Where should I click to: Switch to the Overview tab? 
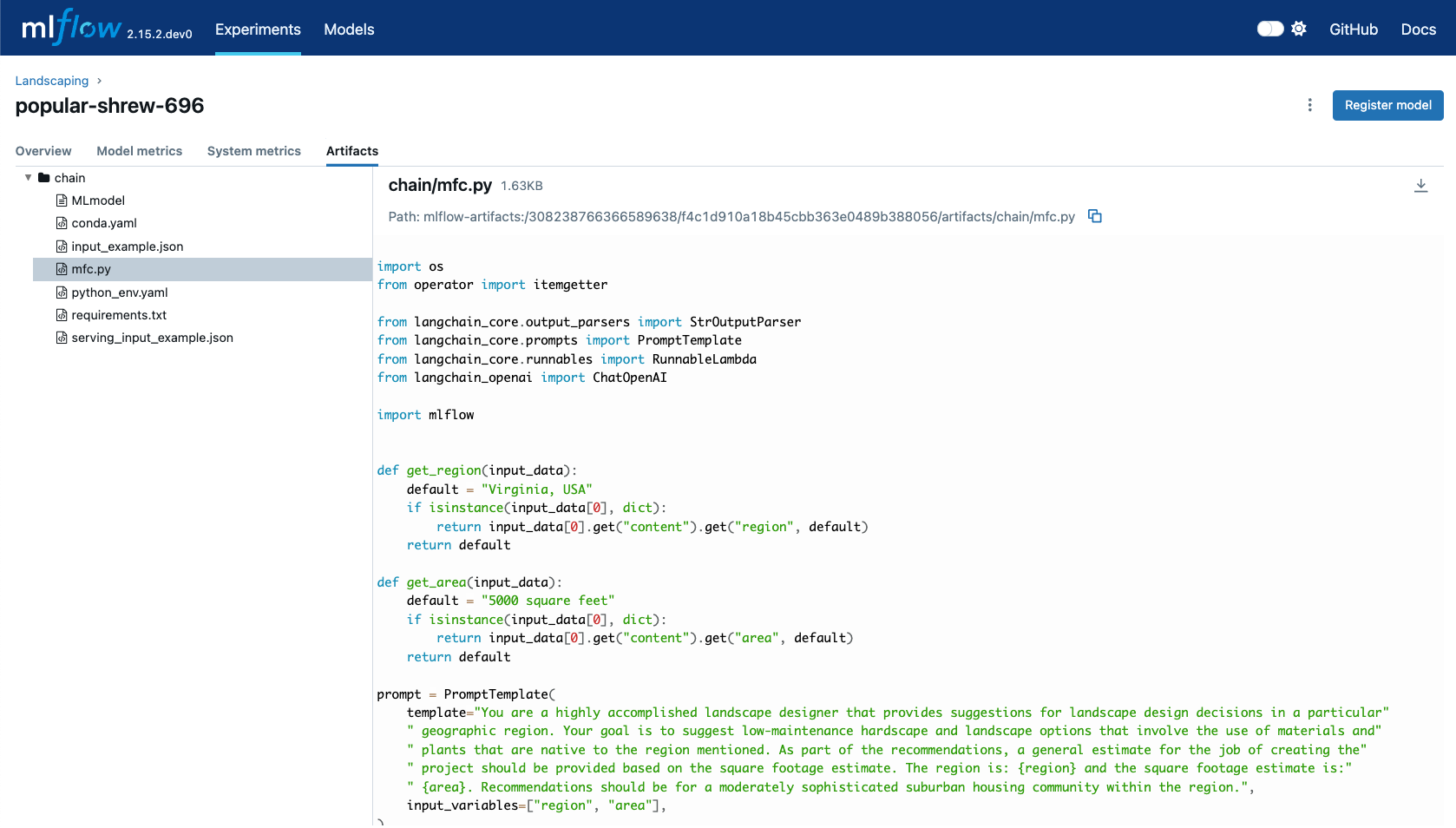click(x=43, y=151)
